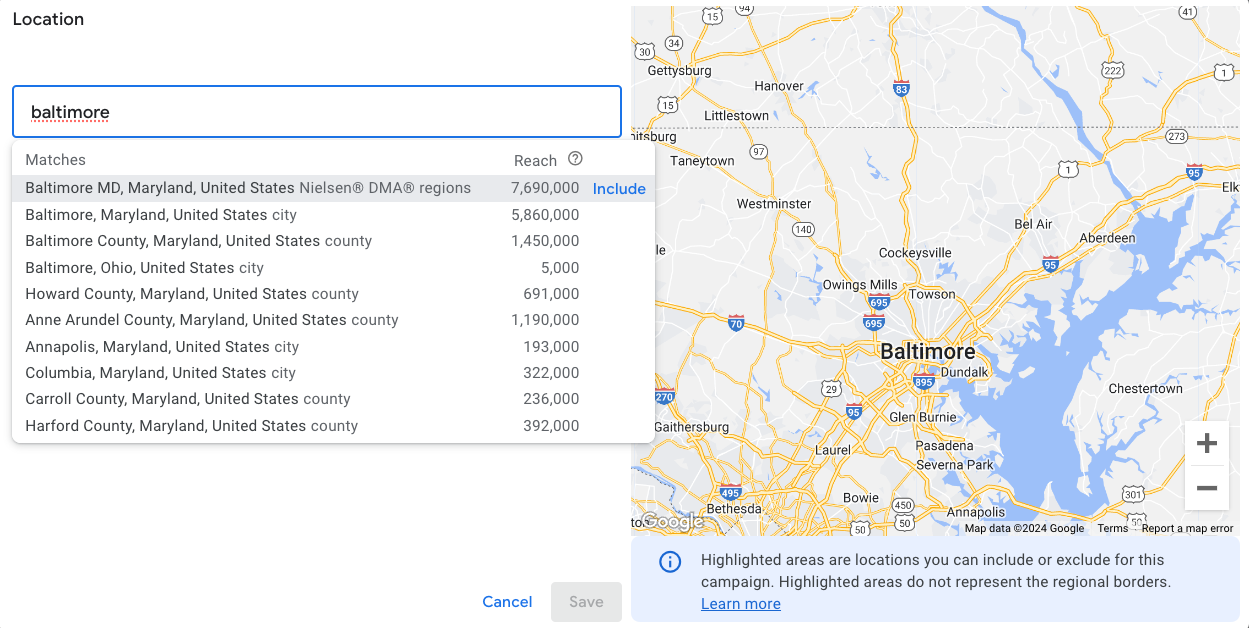Select Anne Arundel County match

pos(190,320)
